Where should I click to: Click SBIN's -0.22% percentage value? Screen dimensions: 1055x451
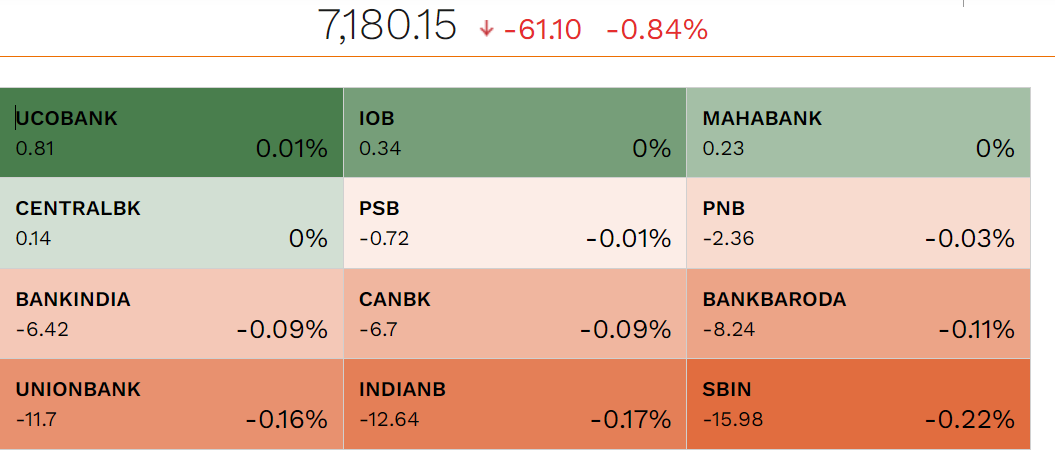[969, 420]
